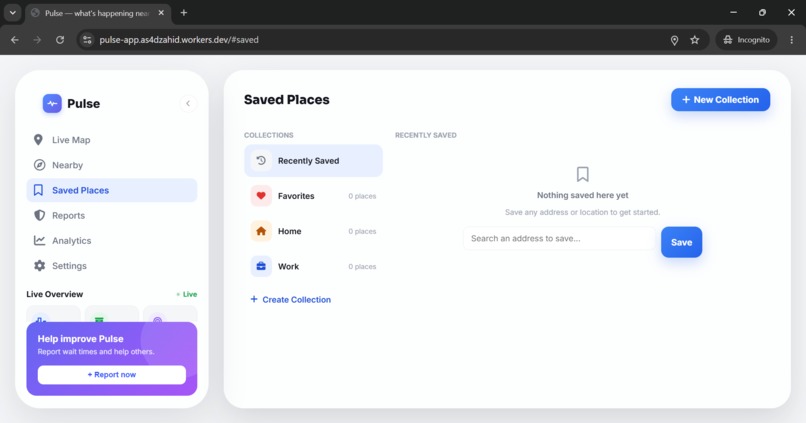Click the Report now button
Viewport: 806px width, 423px height.
(x=112, y=375)
